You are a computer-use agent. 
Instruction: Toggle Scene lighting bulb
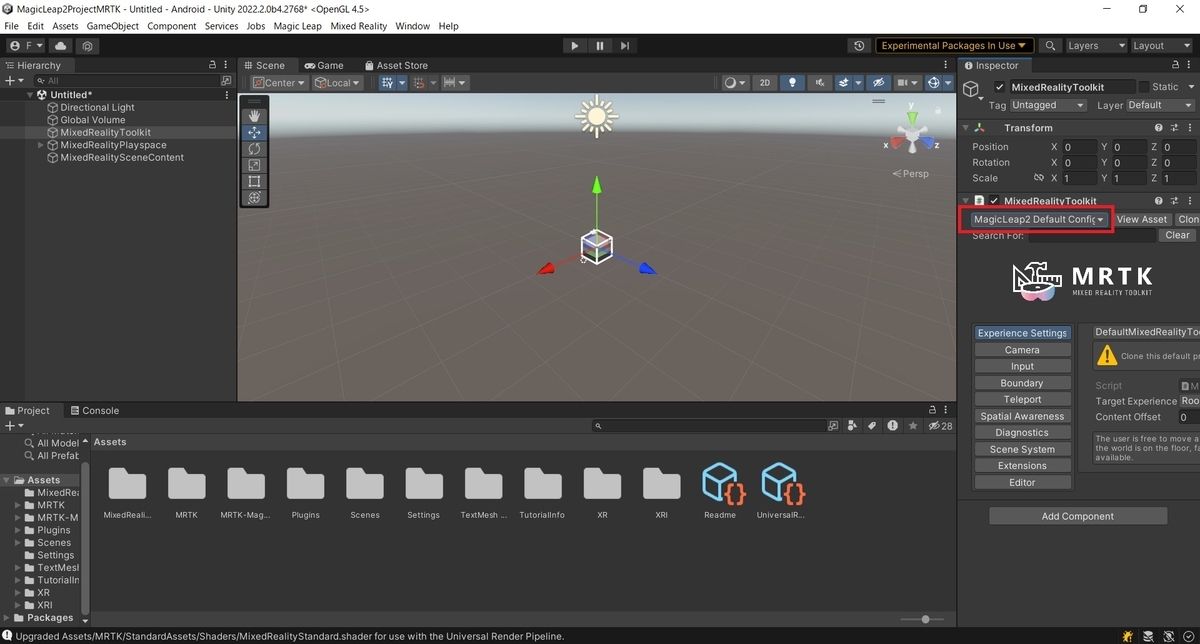(793, 82)
